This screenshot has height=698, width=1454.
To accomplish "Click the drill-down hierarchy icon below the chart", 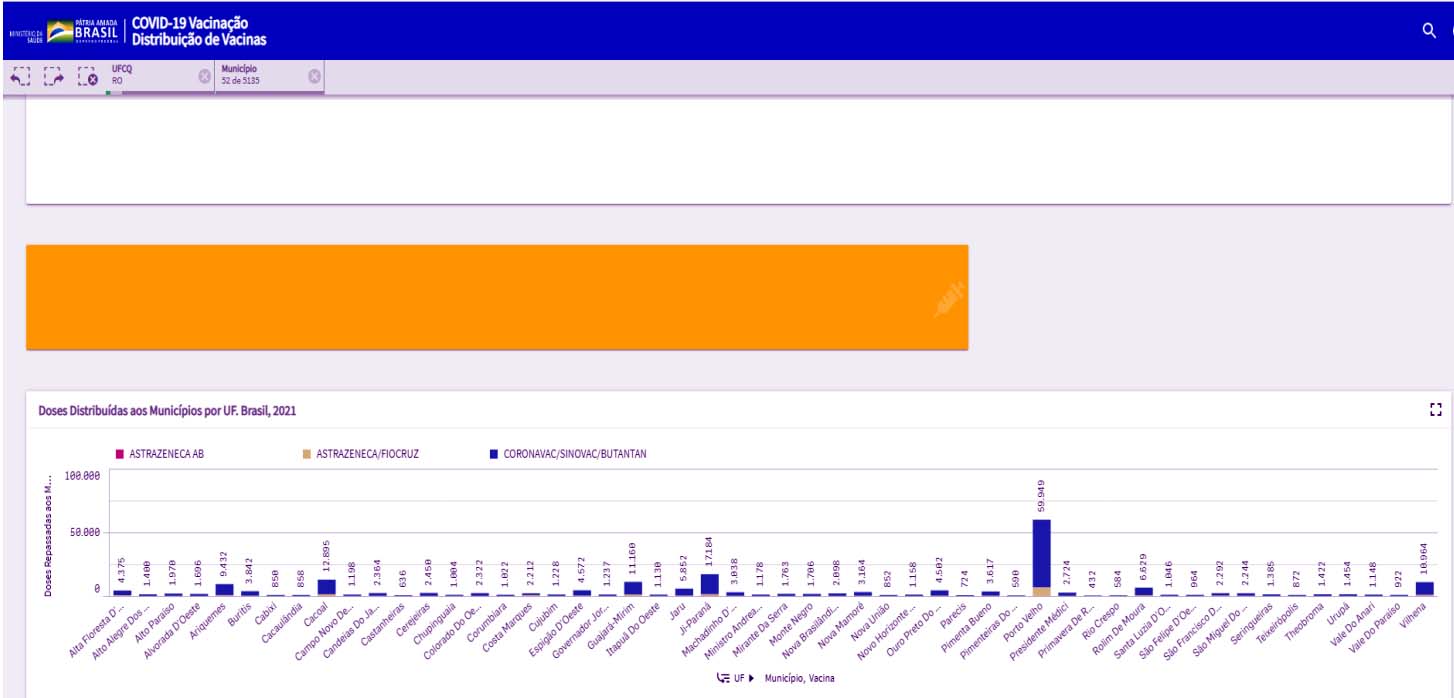I will tap(723, 678).
